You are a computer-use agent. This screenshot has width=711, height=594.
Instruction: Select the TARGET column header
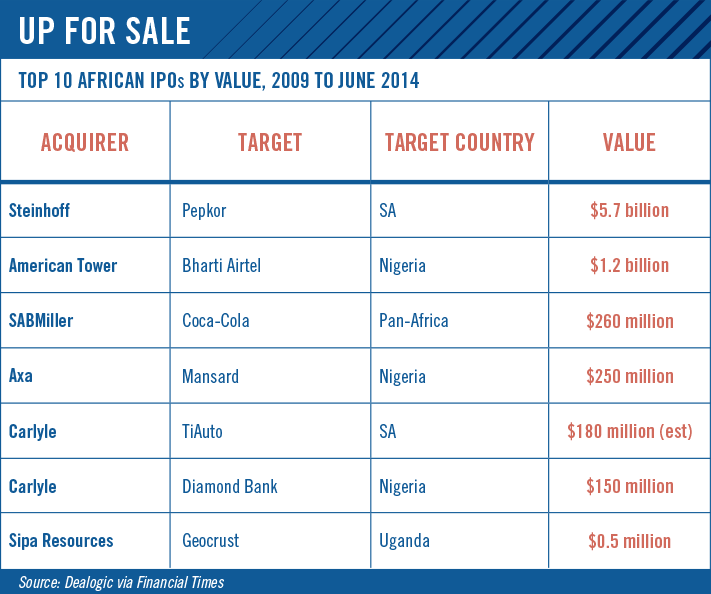click(x=270, y=142)
